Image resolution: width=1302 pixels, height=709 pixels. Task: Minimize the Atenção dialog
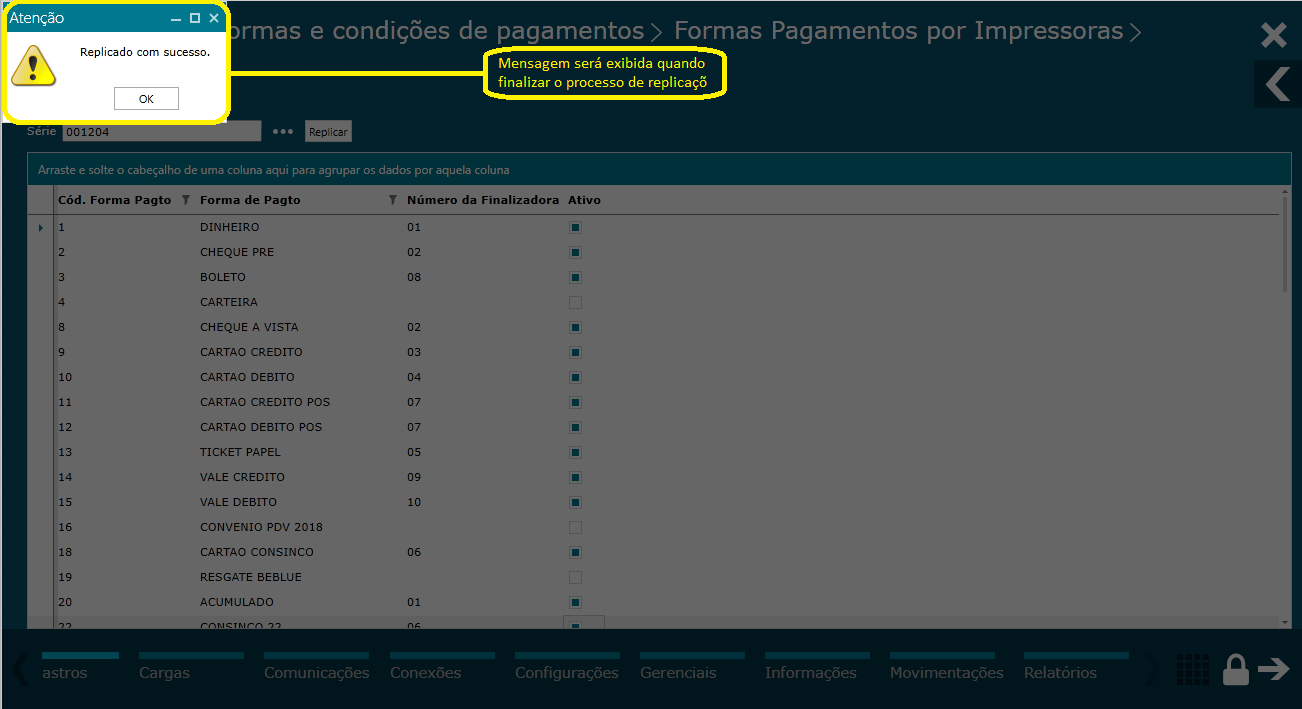click(176, 18)
